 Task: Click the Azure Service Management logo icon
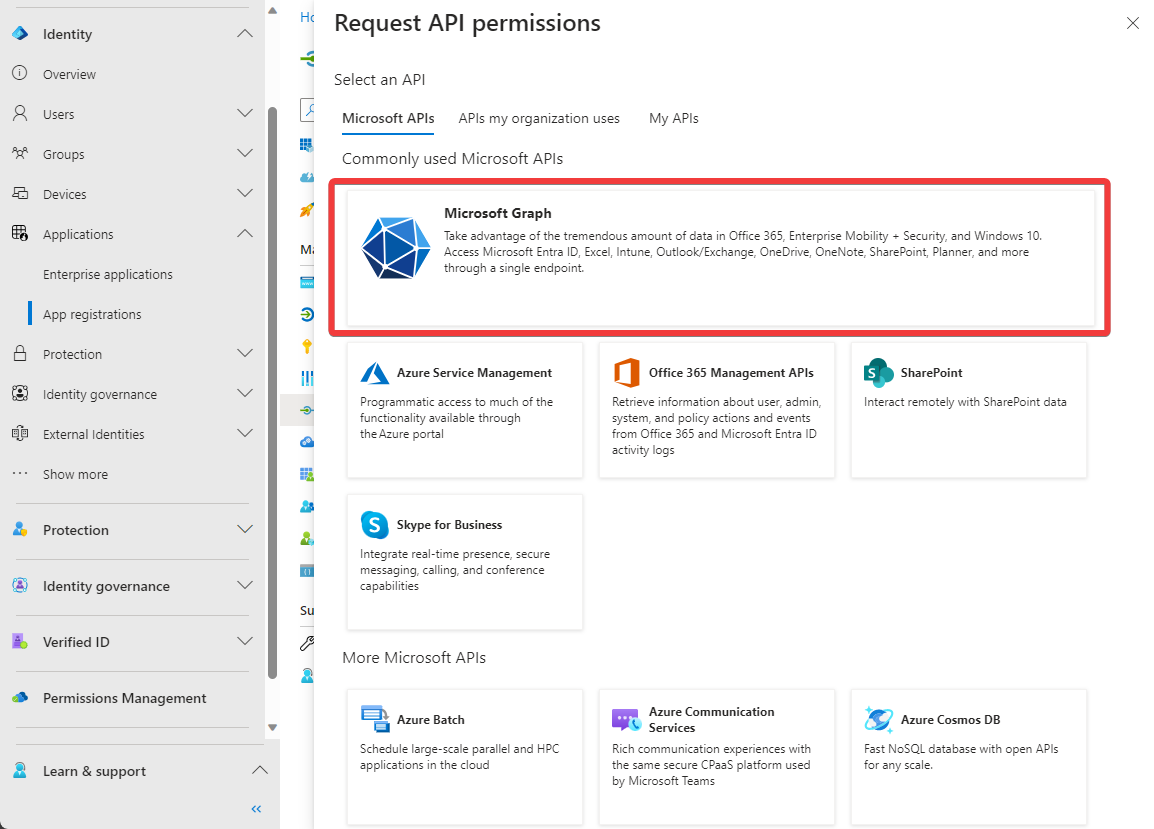tap(375, 373)
